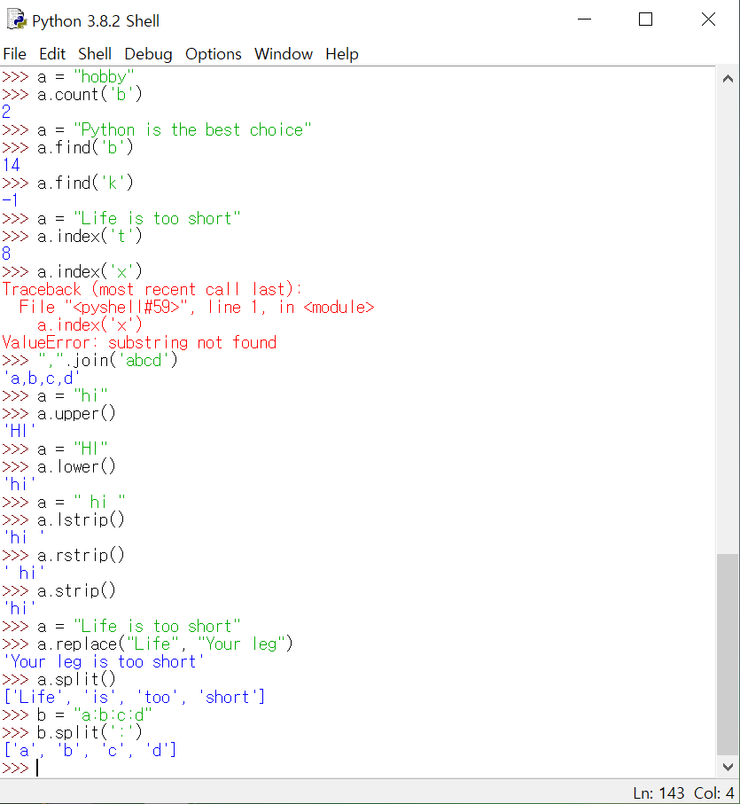The image size is (740, 804).
Task: Click the output 'HI'
Action: [19, 431]
